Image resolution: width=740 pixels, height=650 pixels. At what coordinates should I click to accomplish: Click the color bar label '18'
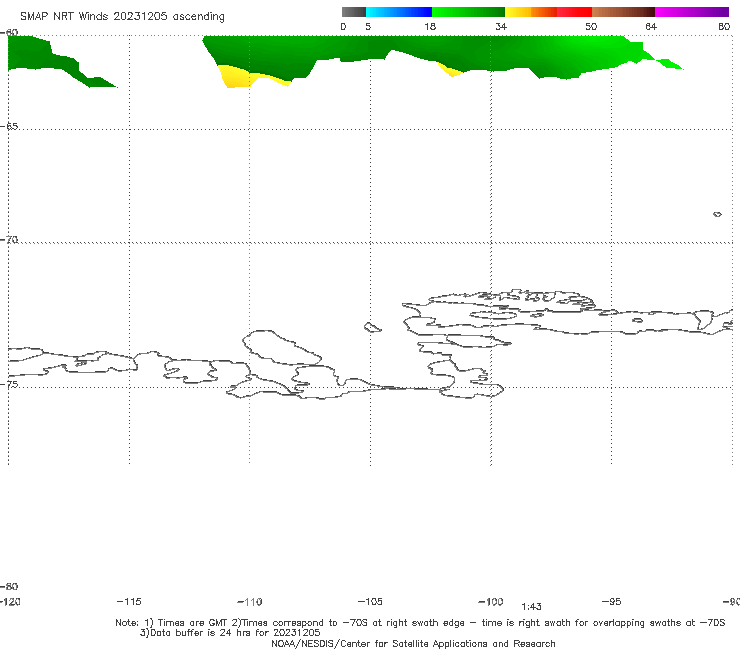tap(430, 26)
